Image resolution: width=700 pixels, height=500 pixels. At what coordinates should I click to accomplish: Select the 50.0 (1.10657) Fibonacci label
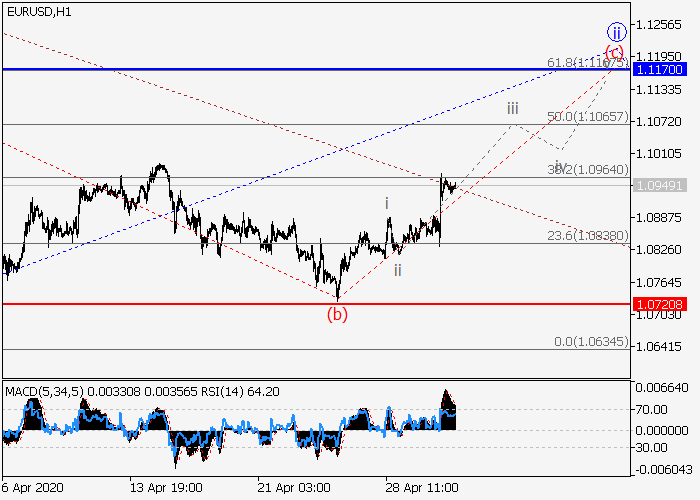click(x=587, y=117)
